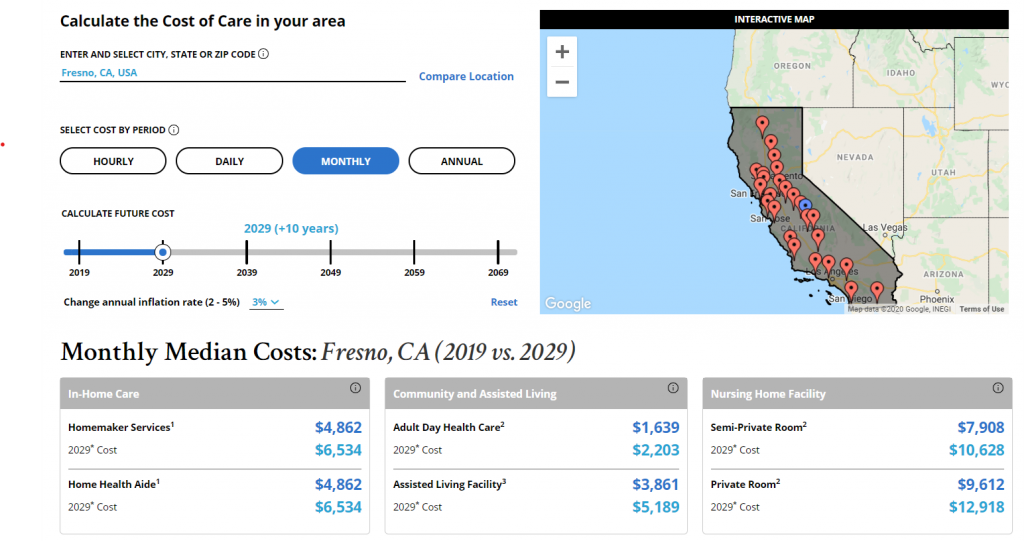Reset the future cost calculation
This screenshot has height=541, width=1024.
pyautogui.click(x=504, y=303)
